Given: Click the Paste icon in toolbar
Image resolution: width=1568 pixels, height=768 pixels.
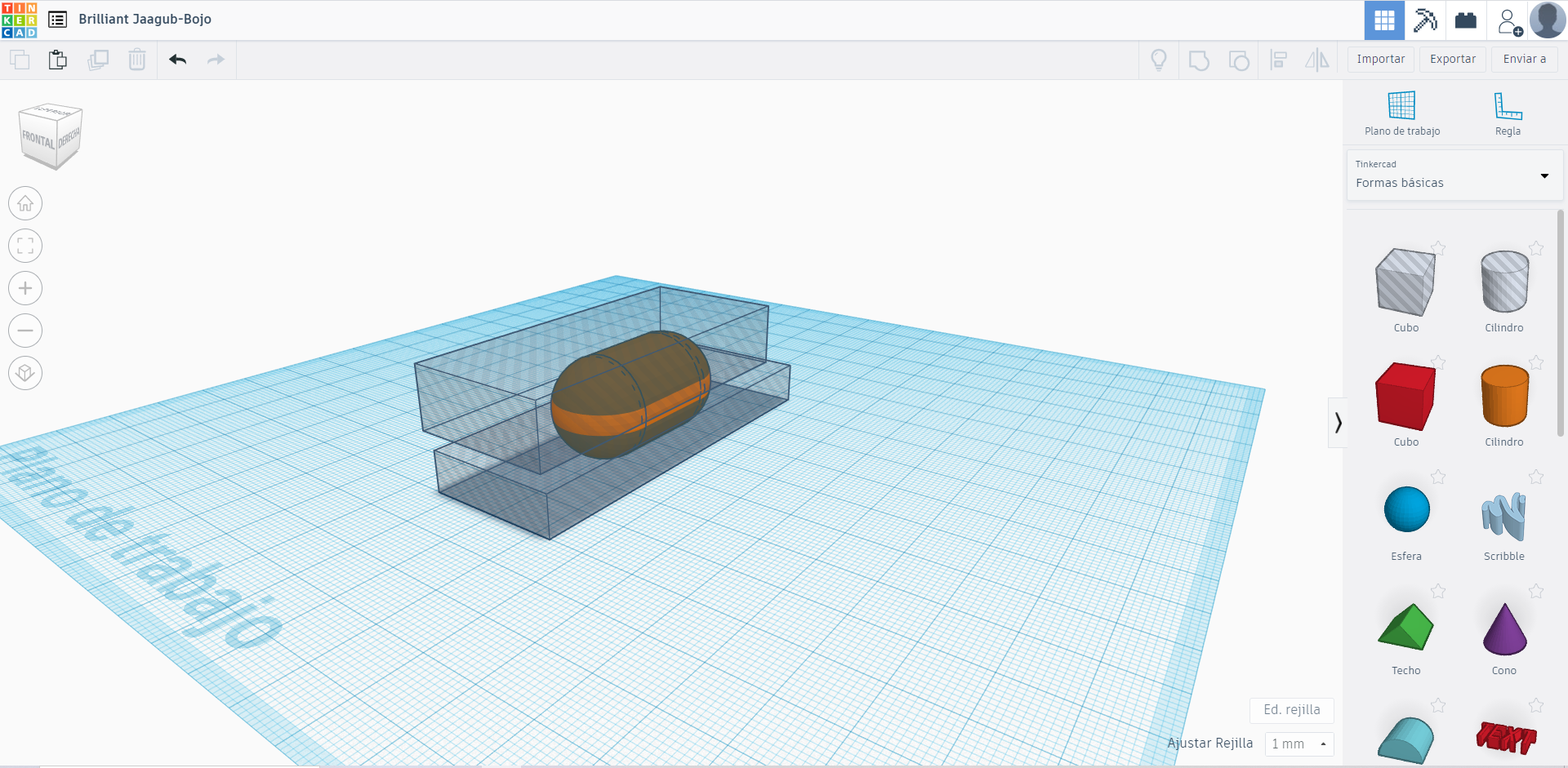Looking at the screenshot, I should coord(57,60).
